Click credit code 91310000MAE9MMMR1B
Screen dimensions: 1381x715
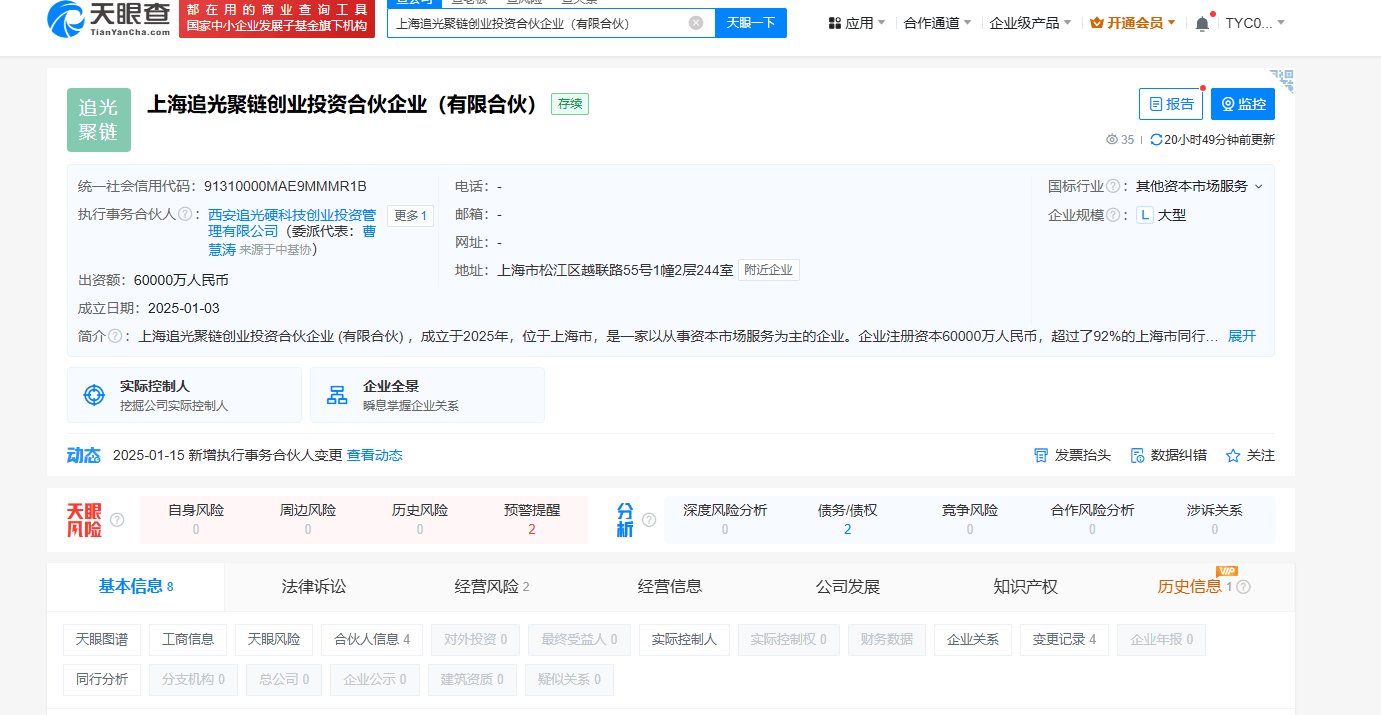285,186
